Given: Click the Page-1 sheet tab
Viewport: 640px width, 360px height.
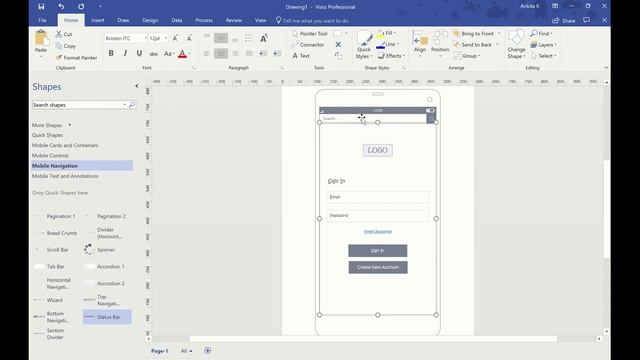Looking at the screenshot, I should (x=160, y=351).
